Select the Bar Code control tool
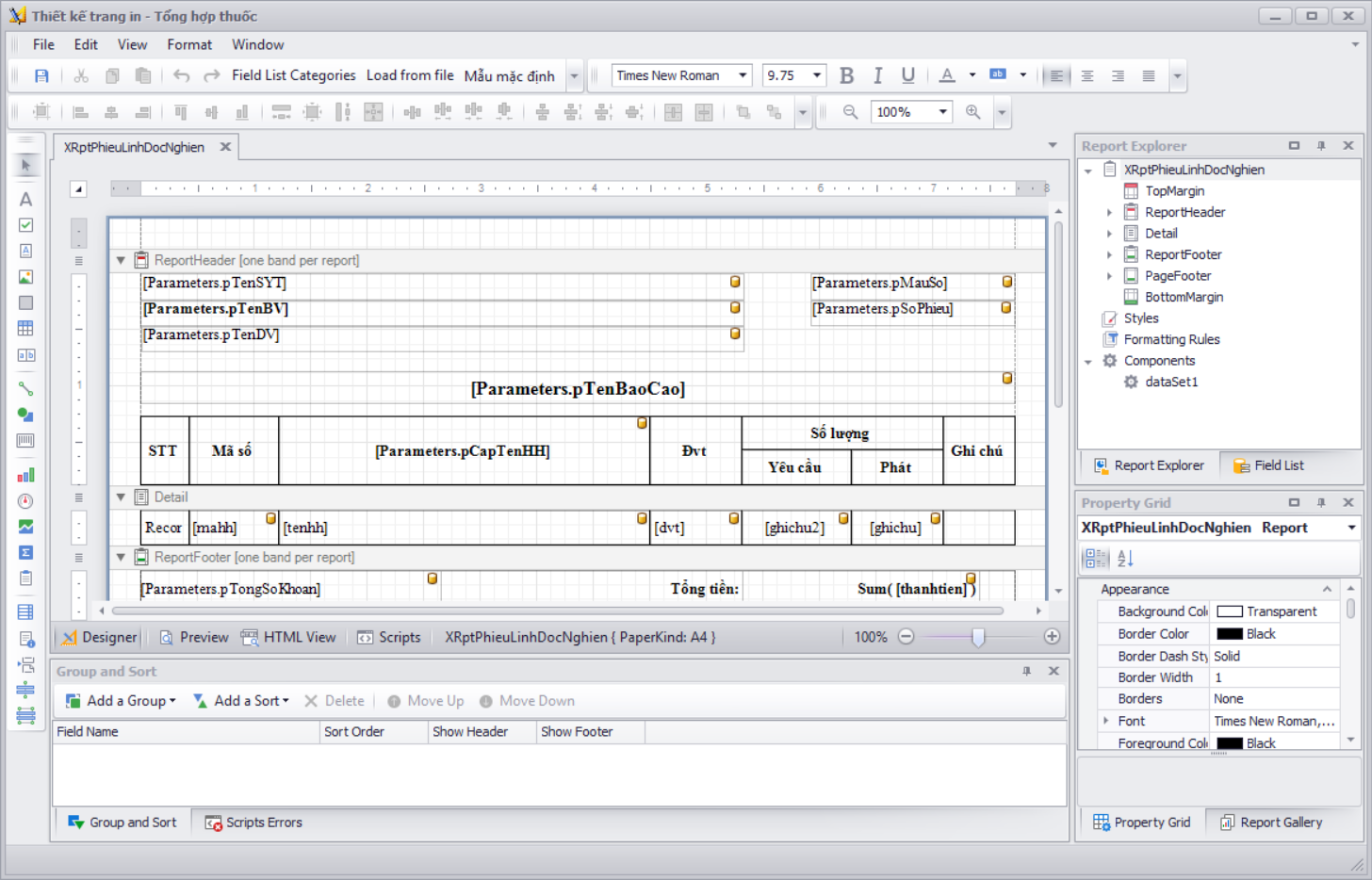The height and width of the screenshot is (880, 1372). coord(25,440)
